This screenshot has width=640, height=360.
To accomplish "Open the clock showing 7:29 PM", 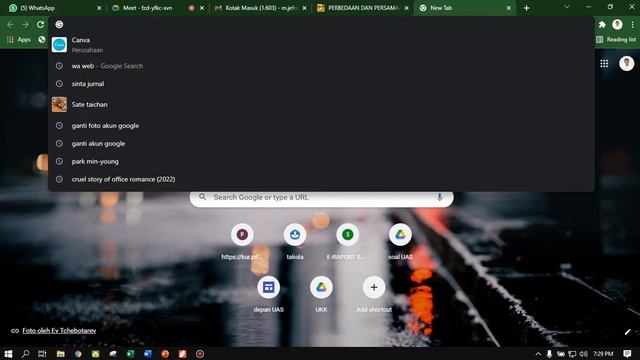I will click(x=603, y=353).
